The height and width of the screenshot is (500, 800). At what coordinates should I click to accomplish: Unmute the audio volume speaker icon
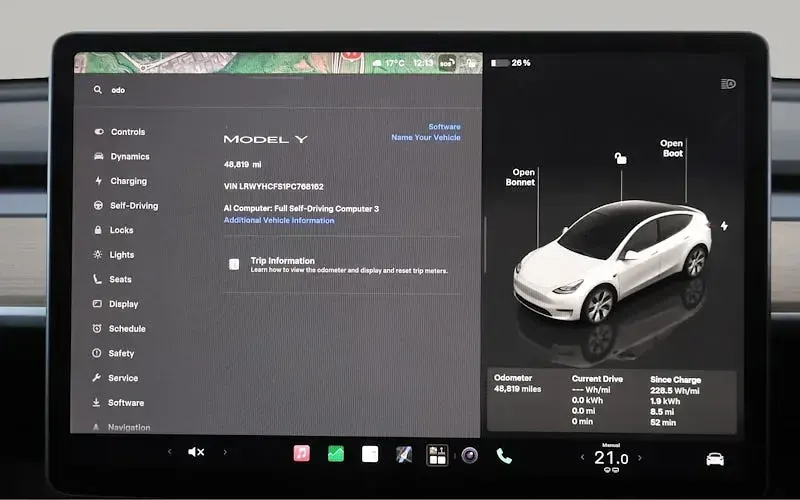pyautogui.click(x=196, y=452)
